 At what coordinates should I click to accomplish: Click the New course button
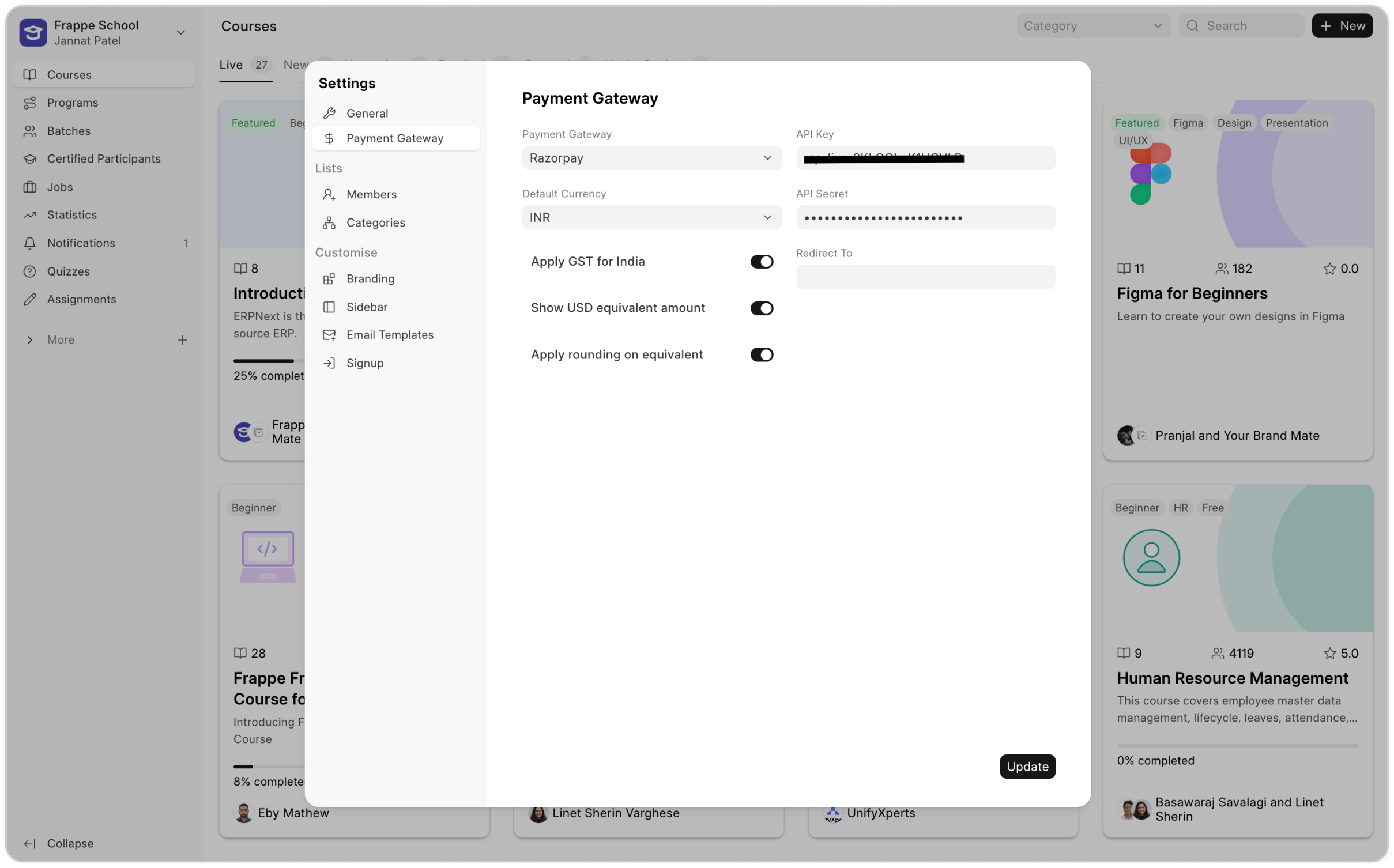(x=1342, y=26)
